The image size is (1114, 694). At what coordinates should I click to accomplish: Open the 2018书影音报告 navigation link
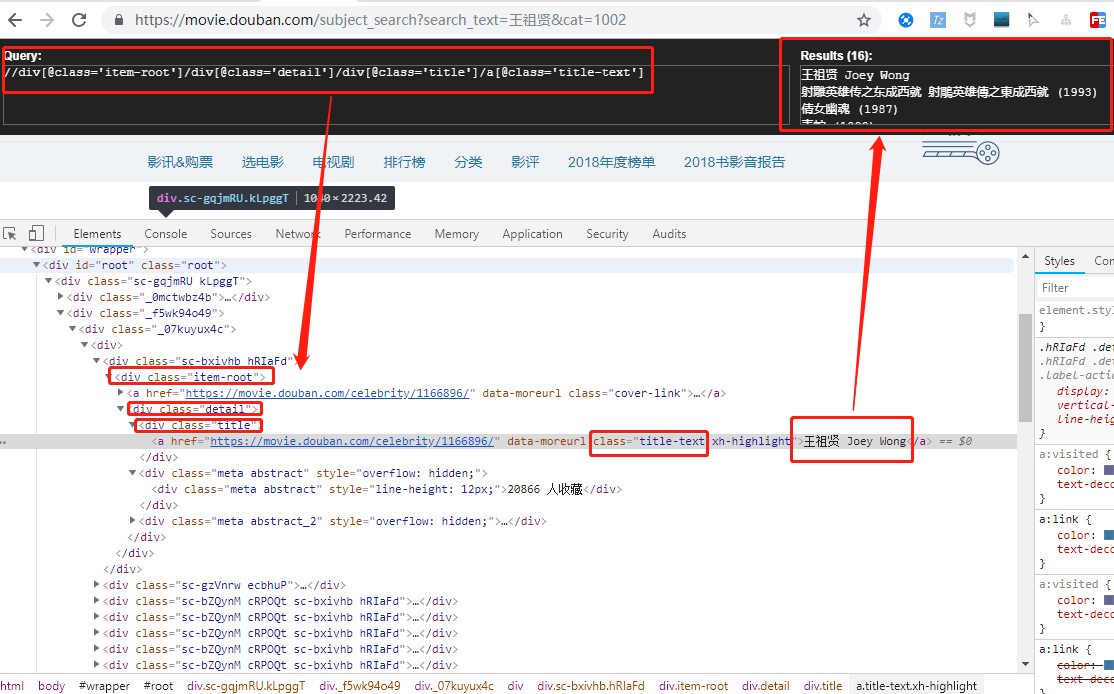(x=735, y=162)
